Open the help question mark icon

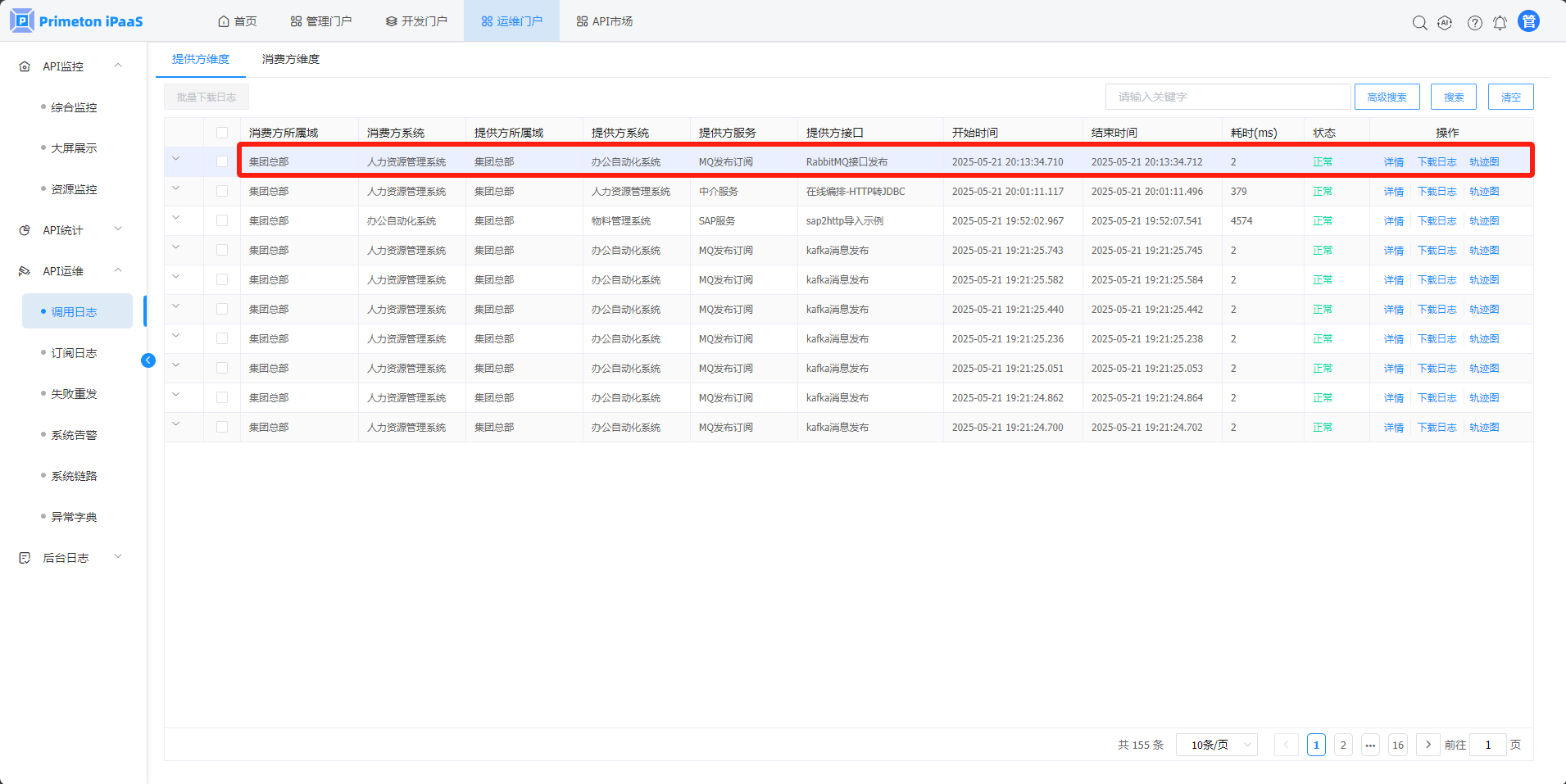pos(1474,23)
